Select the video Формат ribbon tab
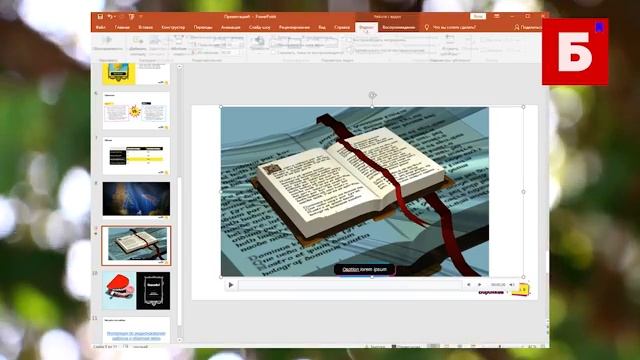 [x=366, y=27]
